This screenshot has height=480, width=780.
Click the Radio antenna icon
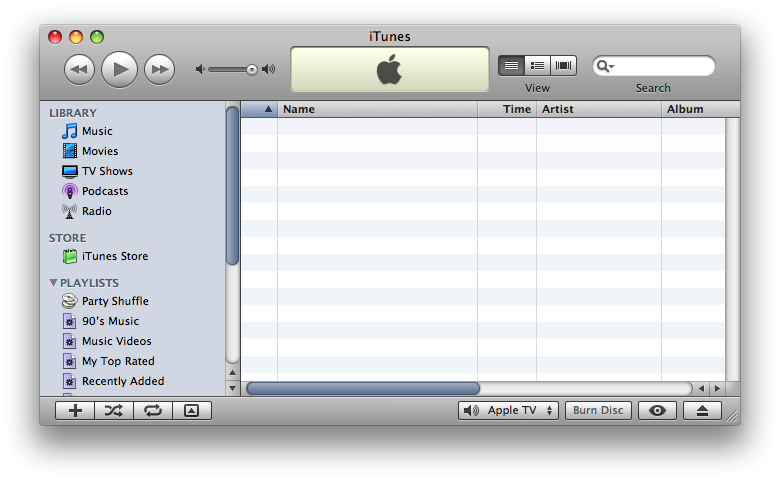click(70, 211)
